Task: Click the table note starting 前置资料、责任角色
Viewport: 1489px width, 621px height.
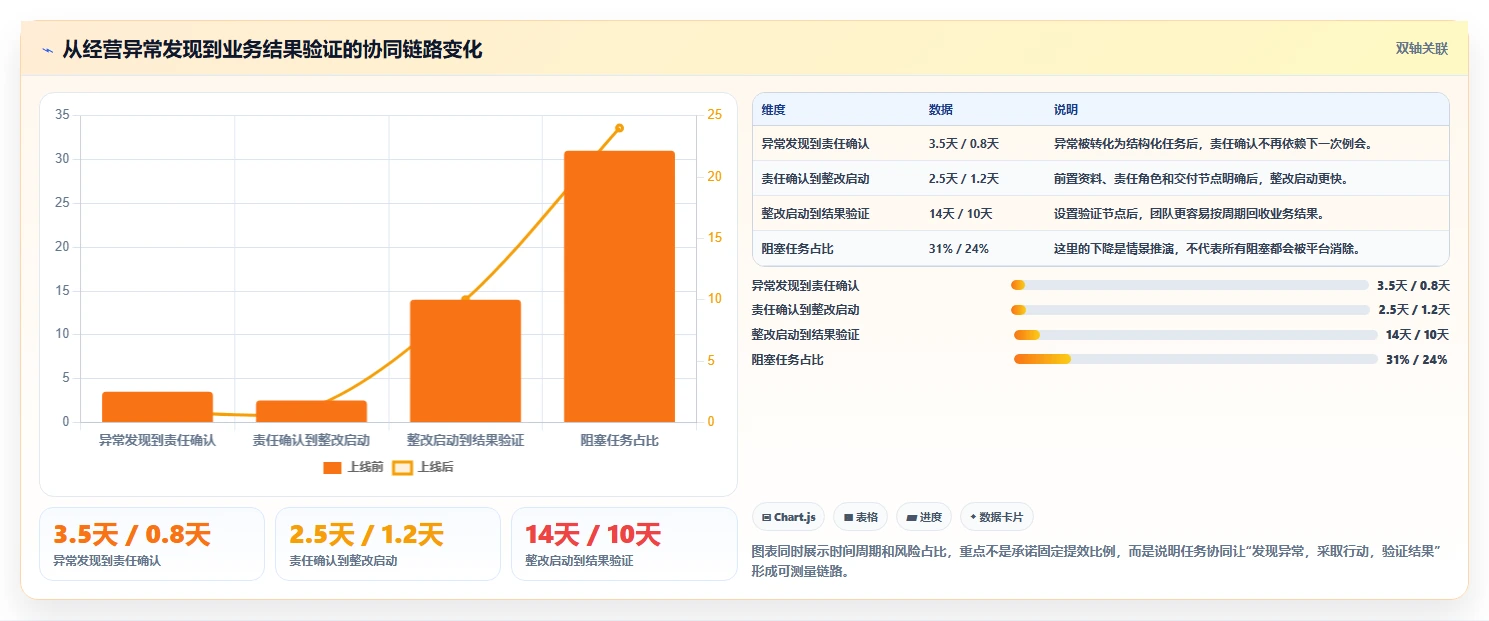Action: (x=1201, y=179)
